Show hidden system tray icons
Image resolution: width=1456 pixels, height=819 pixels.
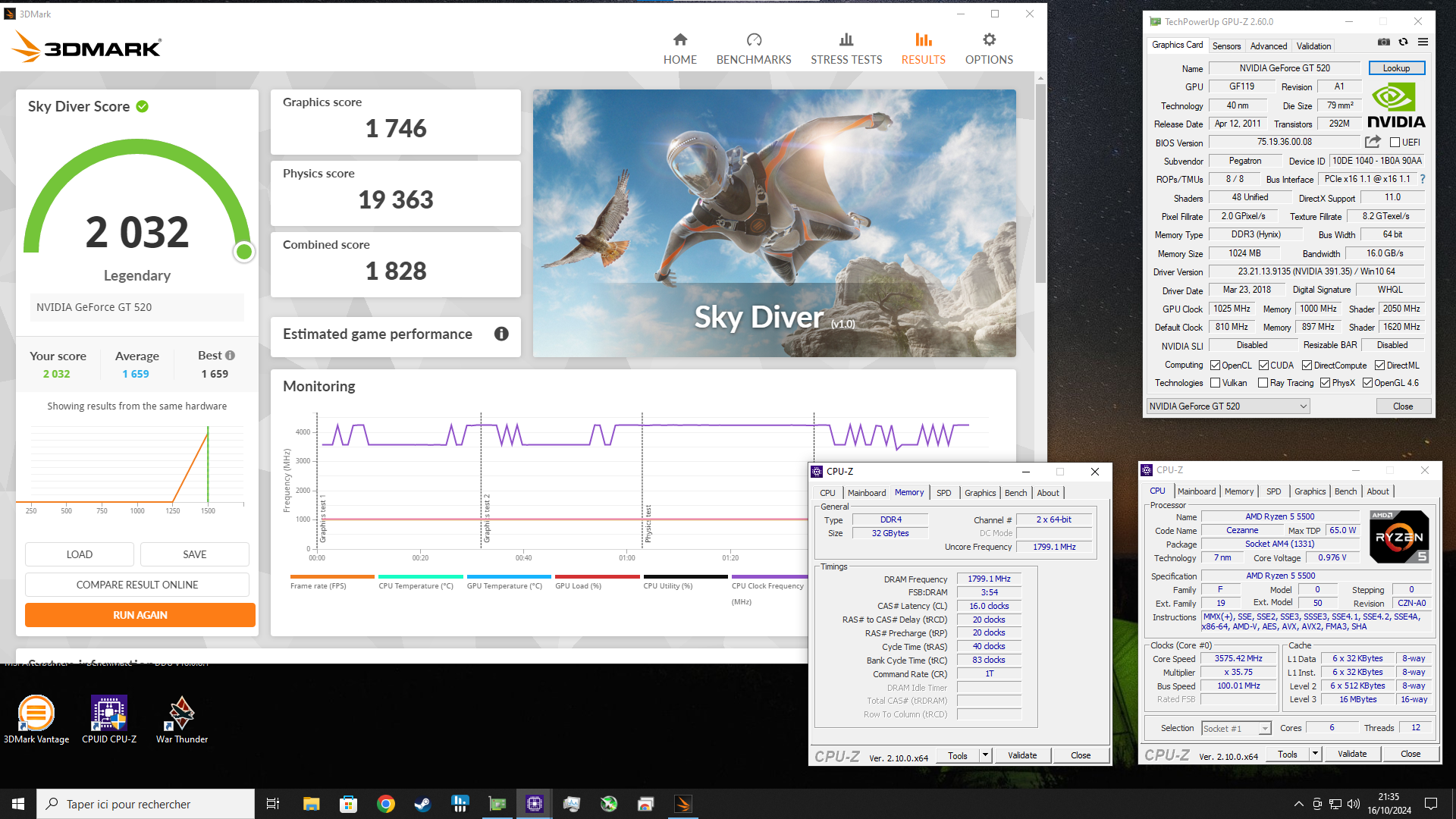[1298, 804]
